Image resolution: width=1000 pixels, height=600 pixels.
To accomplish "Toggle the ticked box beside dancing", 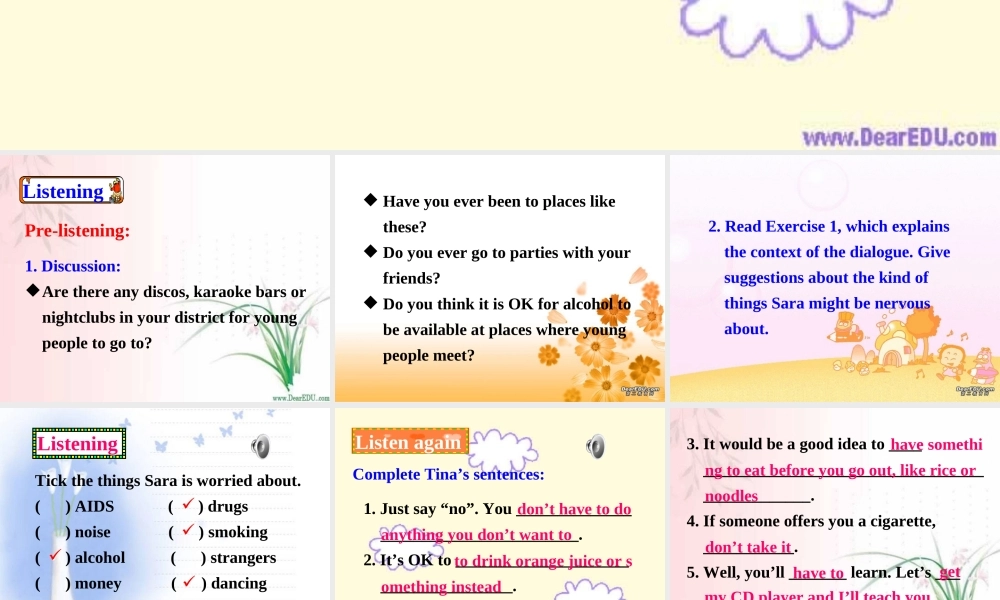I will pos(189,583).
